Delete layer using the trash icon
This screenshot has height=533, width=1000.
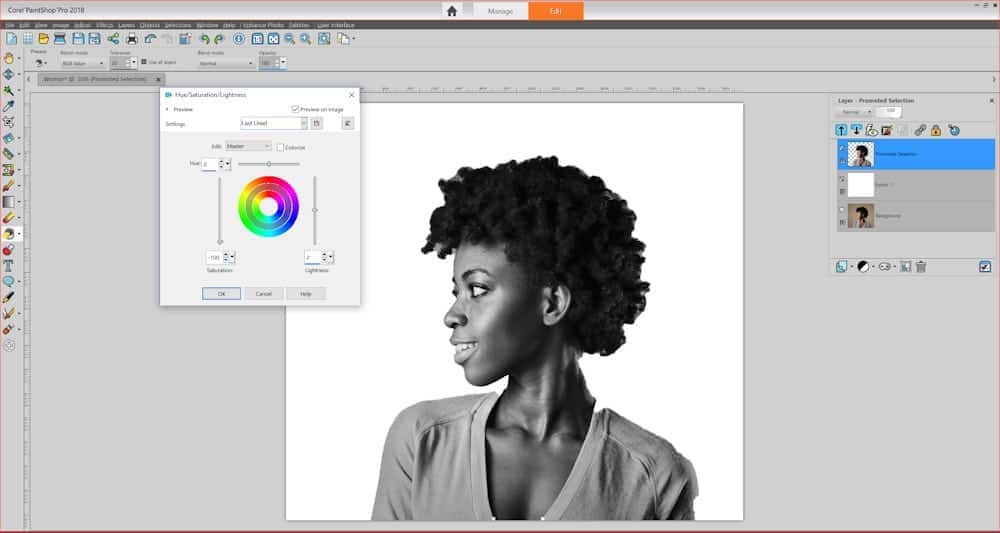(921, 266)
